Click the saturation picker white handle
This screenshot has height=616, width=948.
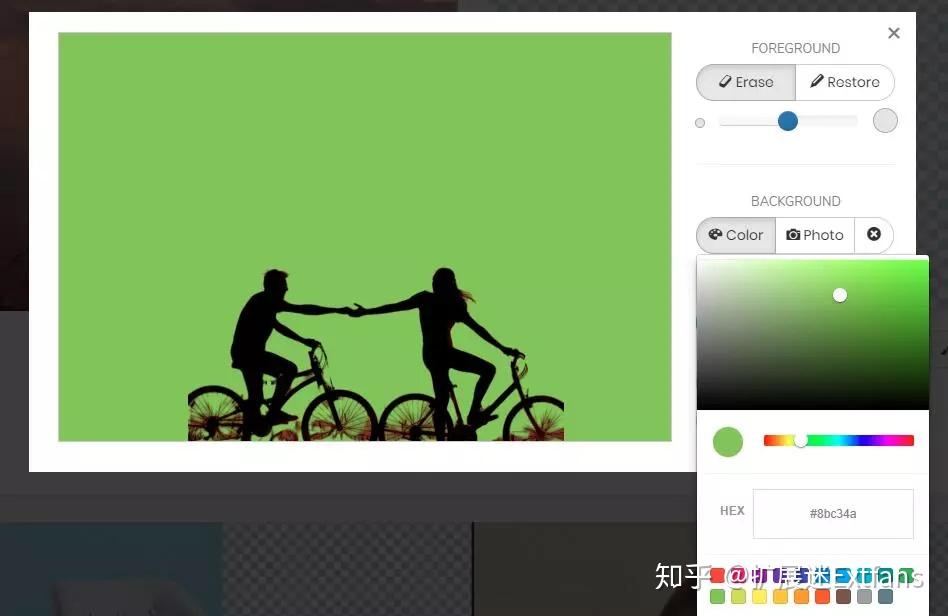click(x=840, y=295)
